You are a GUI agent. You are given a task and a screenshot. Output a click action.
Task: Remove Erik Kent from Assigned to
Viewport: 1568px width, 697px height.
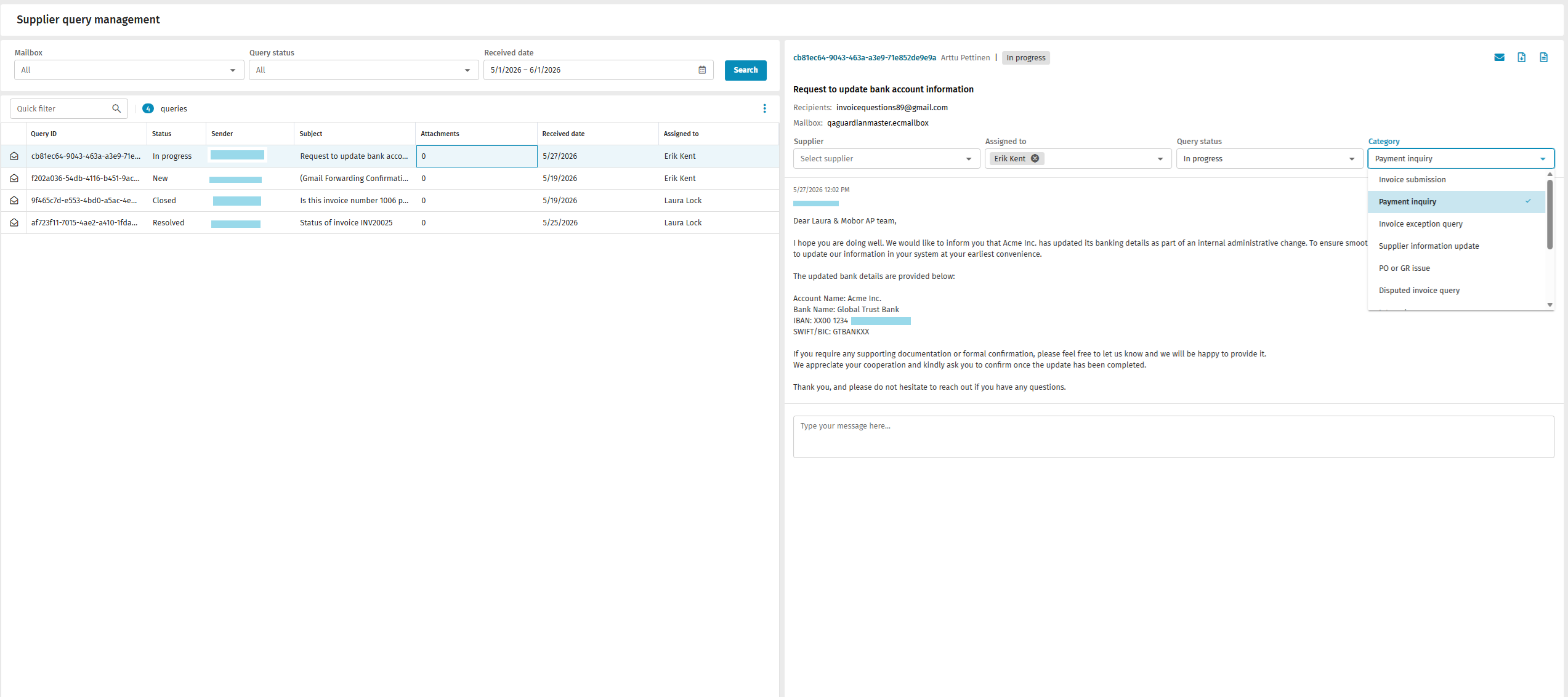(1035, 159)
